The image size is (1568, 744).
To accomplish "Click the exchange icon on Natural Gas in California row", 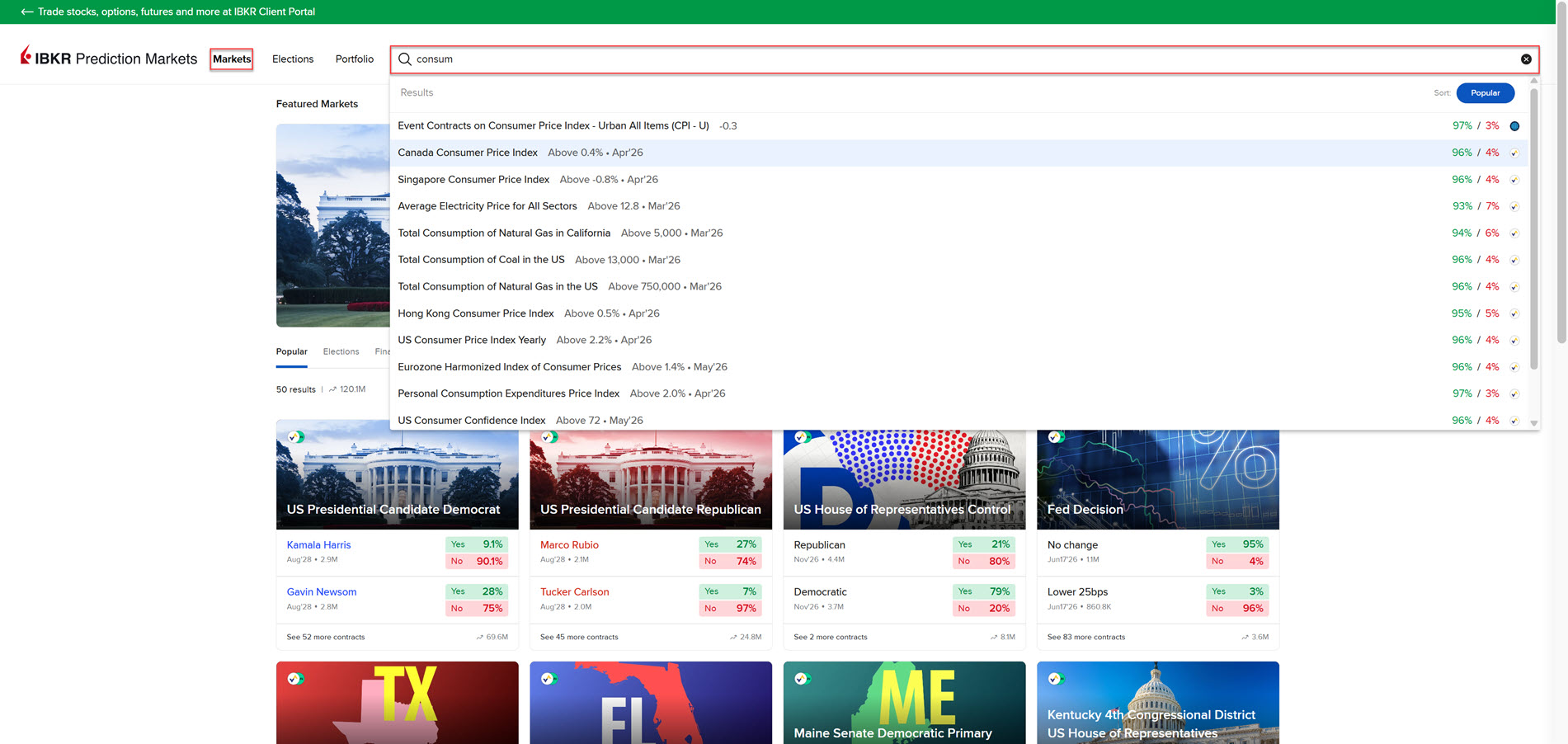I will coord(1514,233).
